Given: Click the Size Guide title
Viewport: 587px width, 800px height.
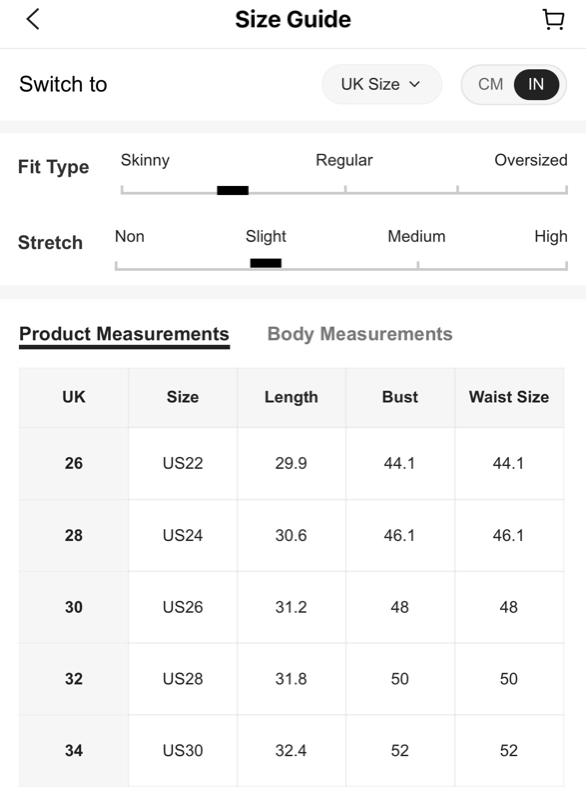Looking at the screenshot, I should point(293,20).
